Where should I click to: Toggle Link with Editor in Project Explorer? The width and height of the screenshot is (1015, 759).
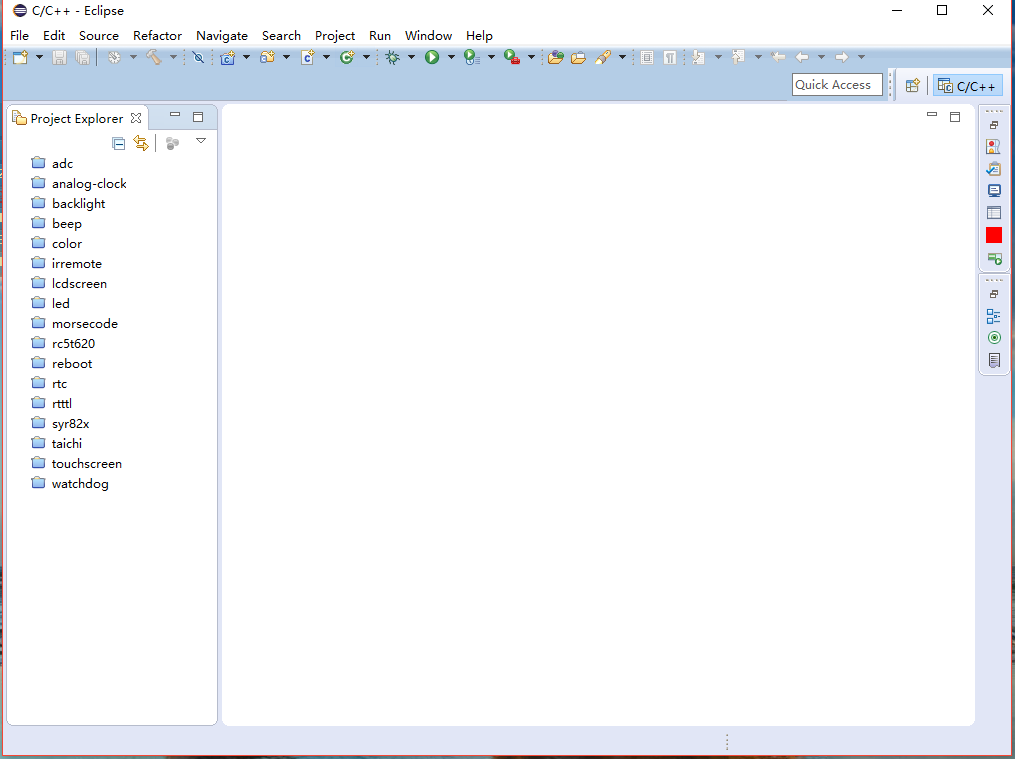click(141, 143)
